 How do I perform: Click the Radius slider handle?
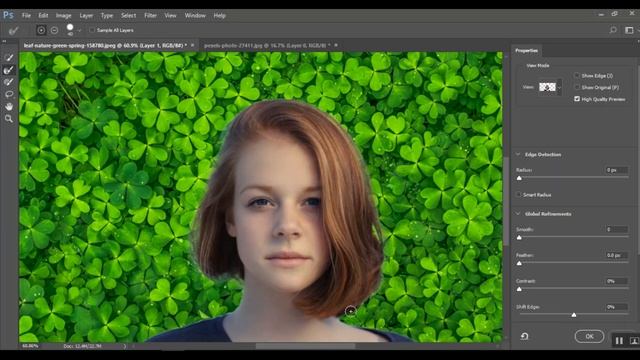519,178
